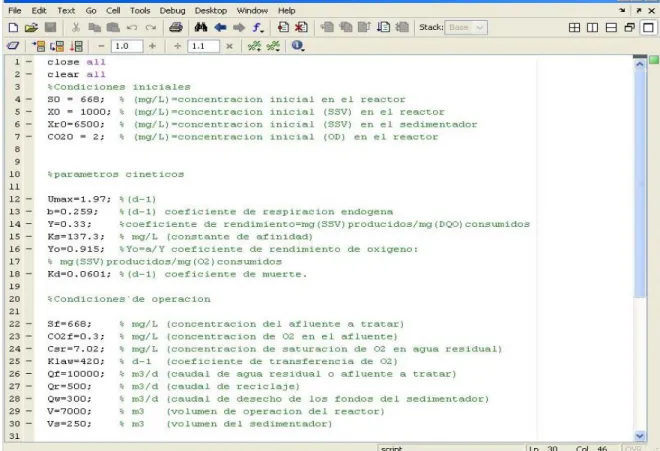660x451 pixels.
Task: Open the Debug menu
Action: click(x=173, y=11)
